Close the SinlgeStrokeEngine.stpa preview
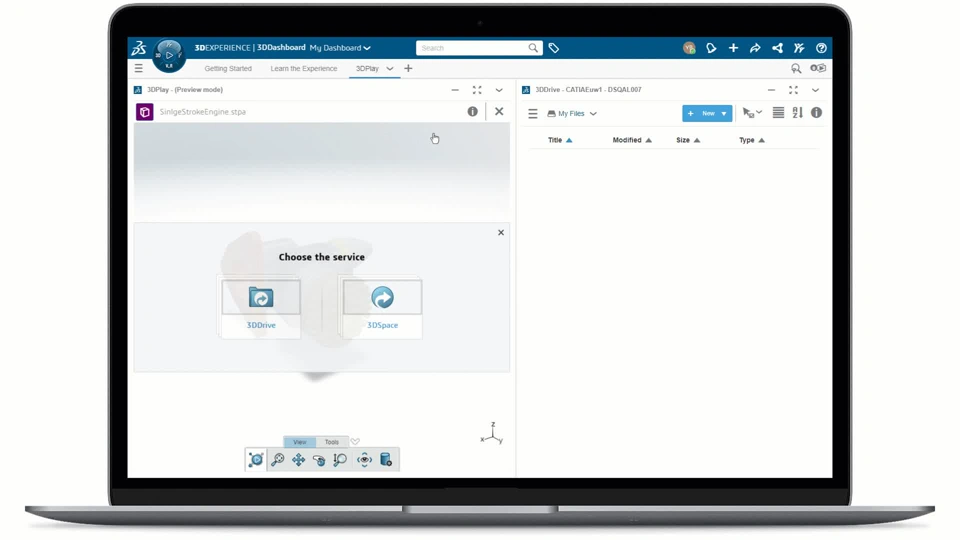This screenshot has width=960, height=540. 499,111
